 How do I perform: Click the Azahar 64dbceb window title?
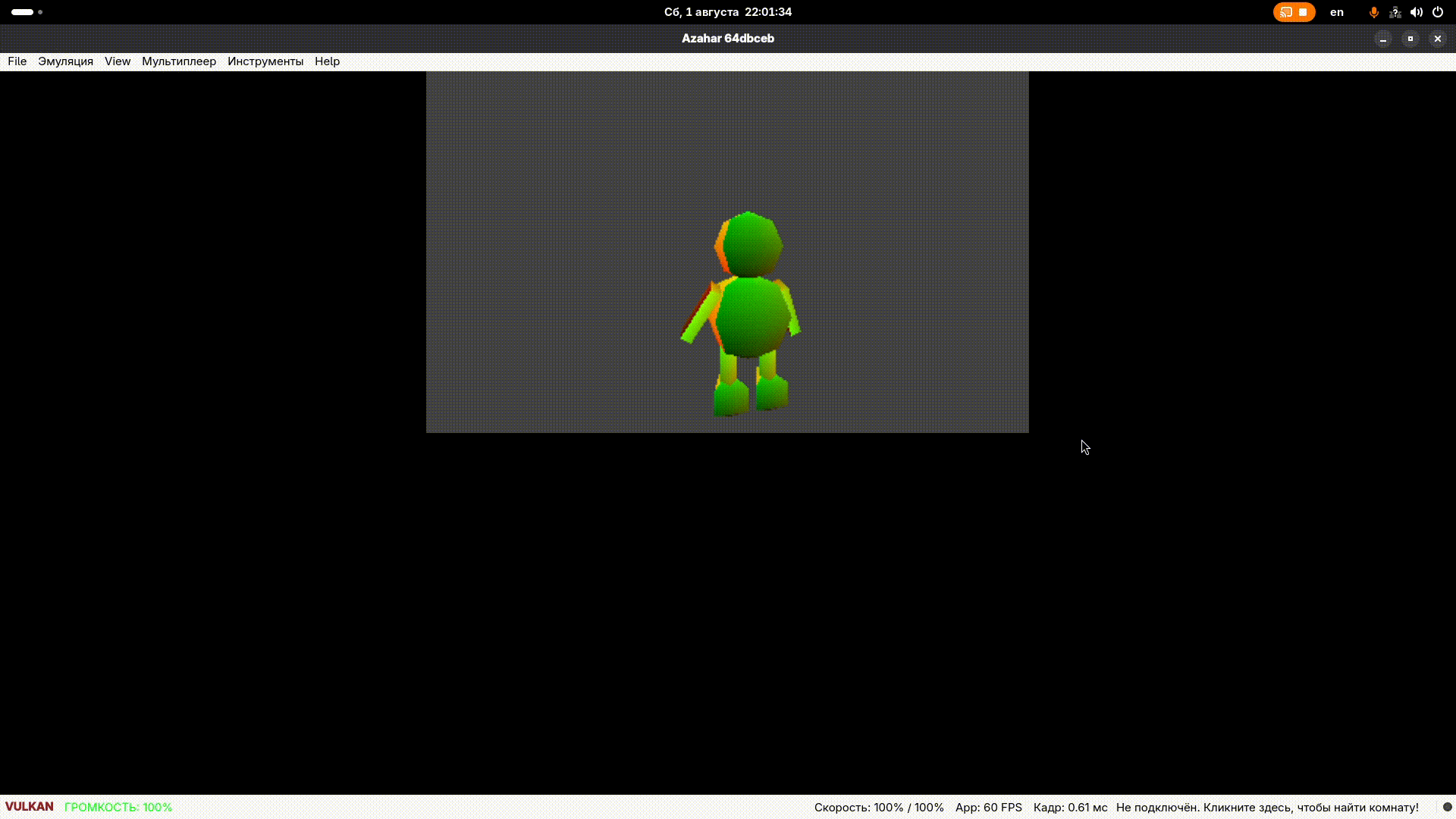click(x=728, y=39)
